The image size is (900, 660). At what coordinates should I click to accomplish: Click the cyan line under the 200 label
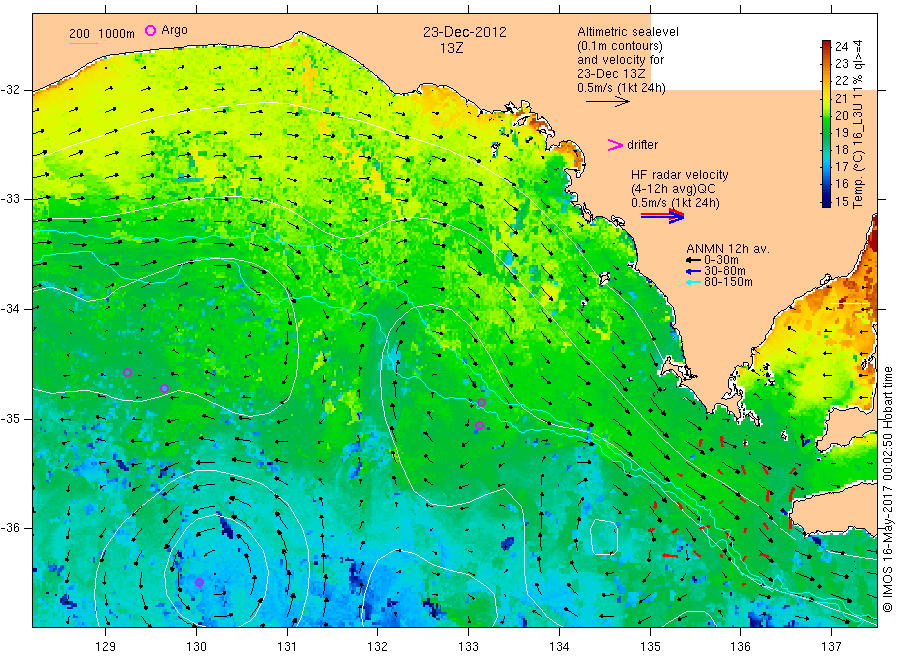pos(83,43)
